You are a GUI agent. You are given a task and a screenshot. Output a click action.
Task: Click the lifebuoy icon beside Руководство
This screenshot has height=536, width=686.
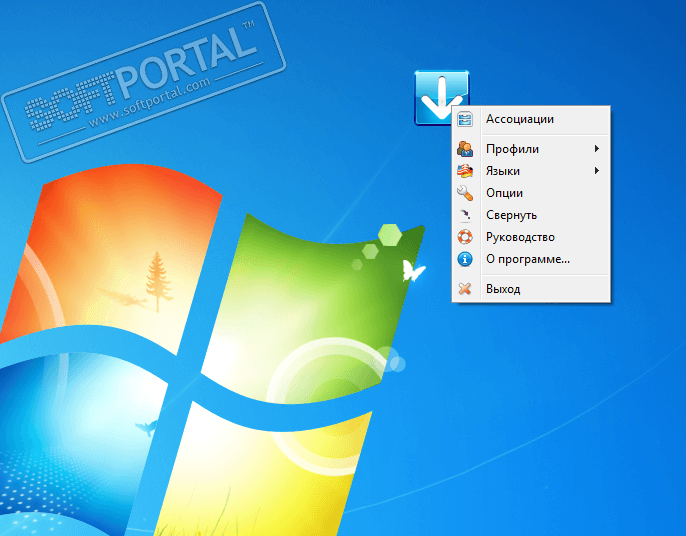click(465, 237)
